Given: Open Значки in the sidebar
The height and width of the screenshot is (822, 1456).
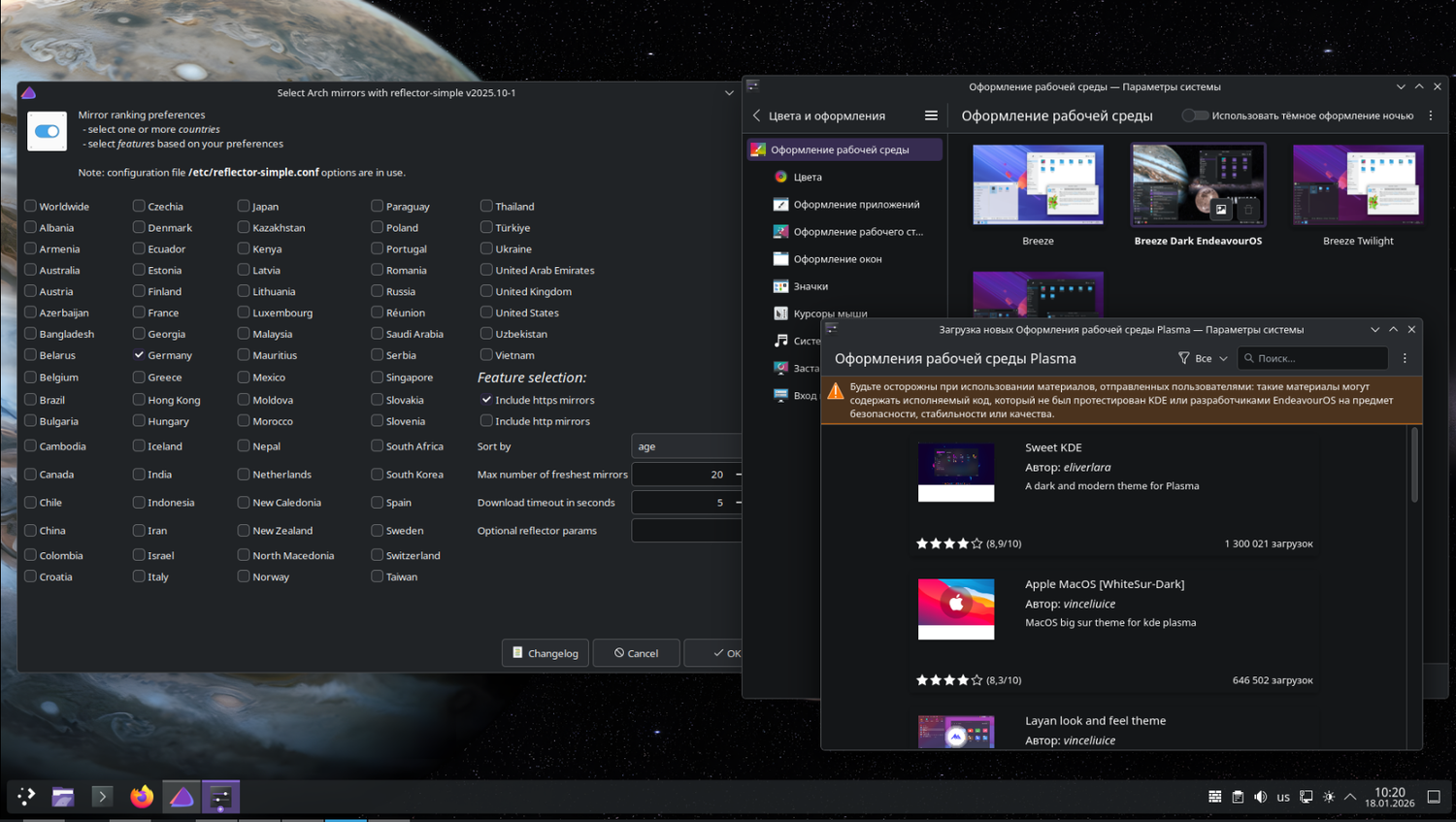Looking at the screenshot, I should 844,286.
